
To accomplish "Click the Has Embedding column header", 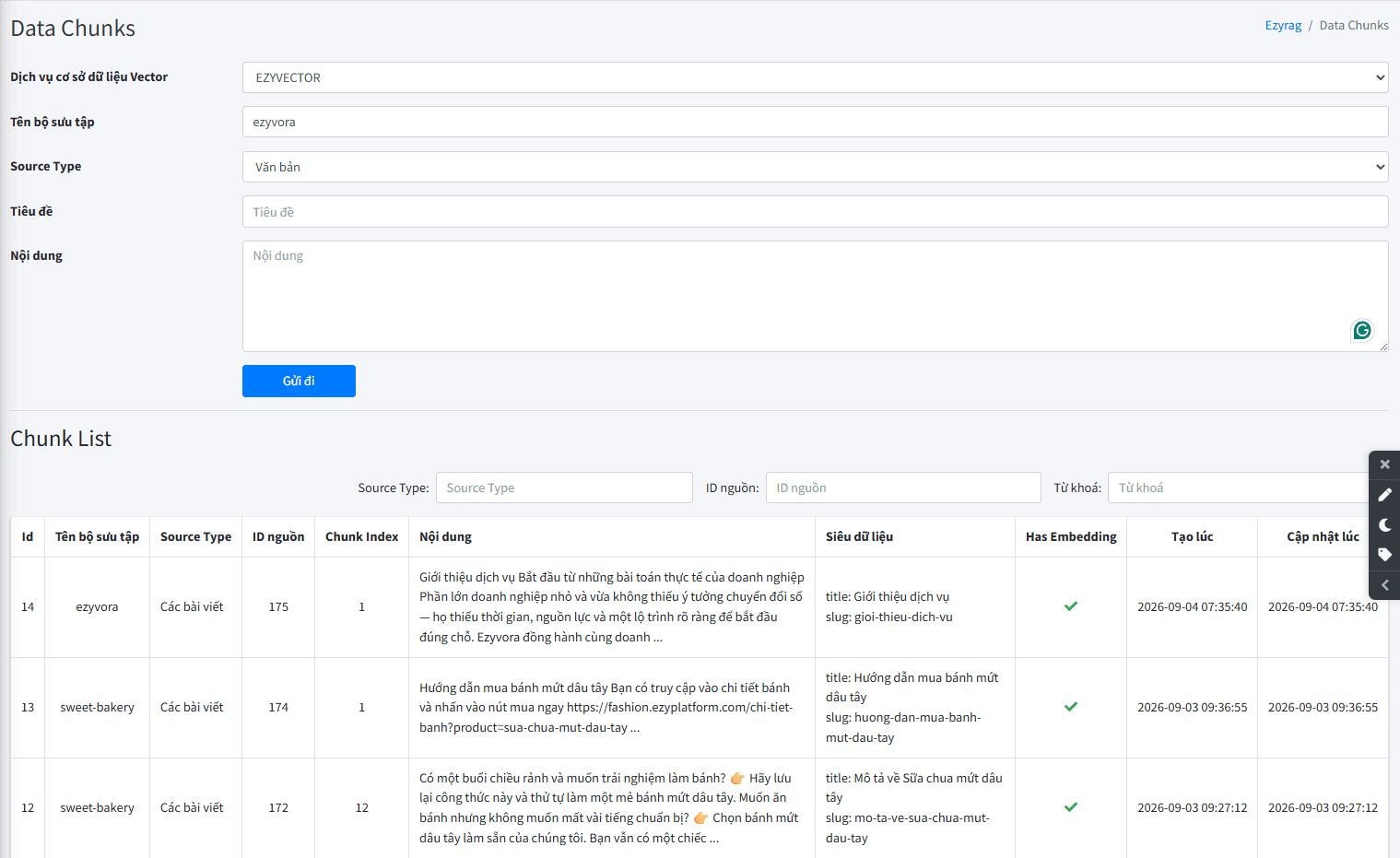I will [x=1071, y=536].
